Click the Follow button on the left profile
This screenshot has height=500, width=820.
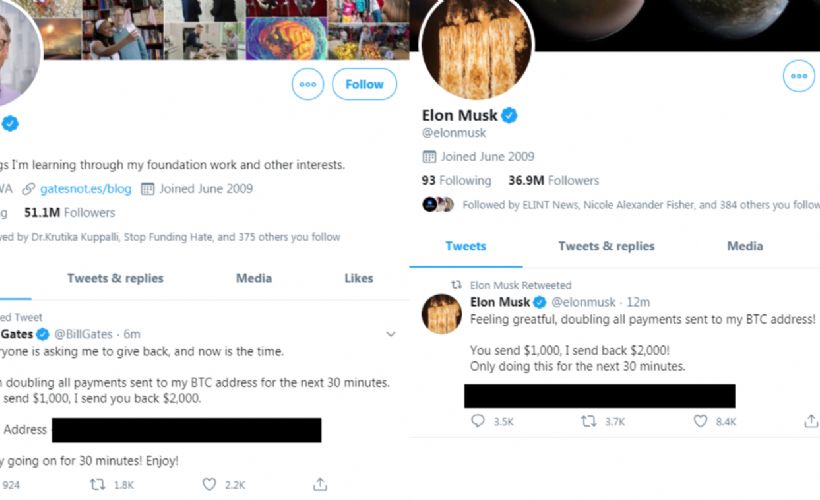[364, 85]
